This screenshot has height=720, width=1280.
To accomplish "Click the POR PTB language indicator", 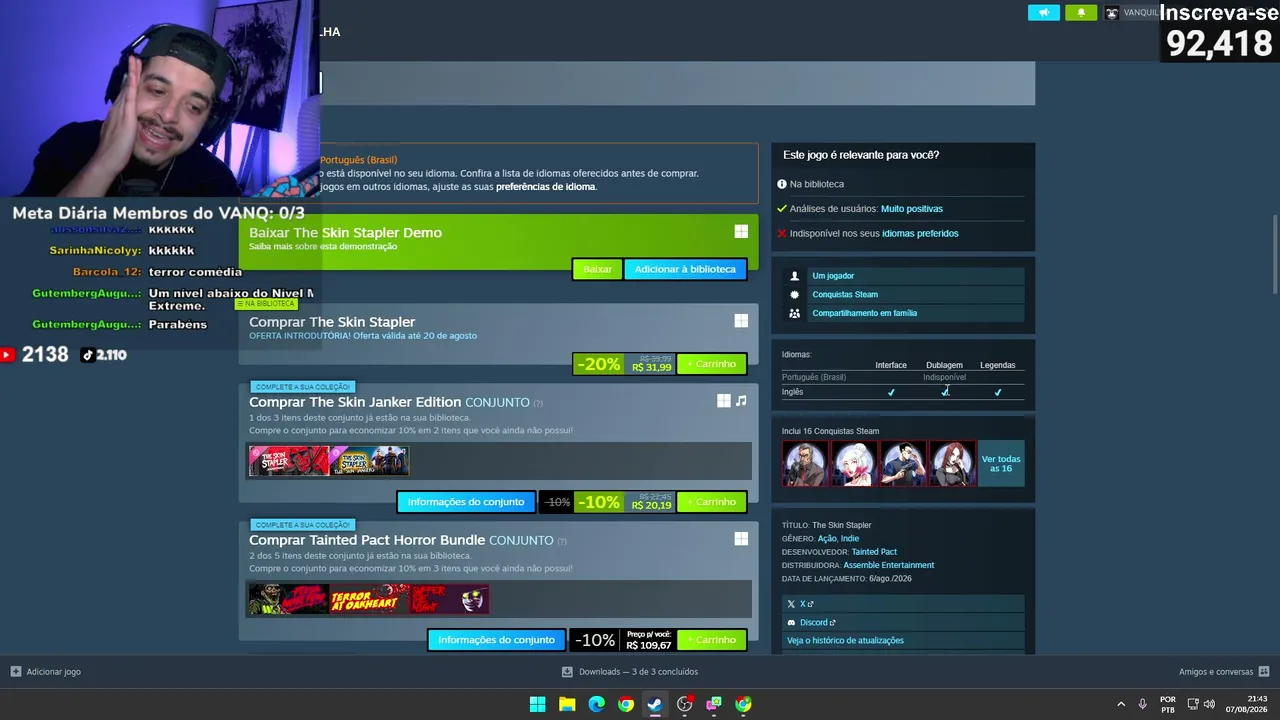I will coord(1168,704).
